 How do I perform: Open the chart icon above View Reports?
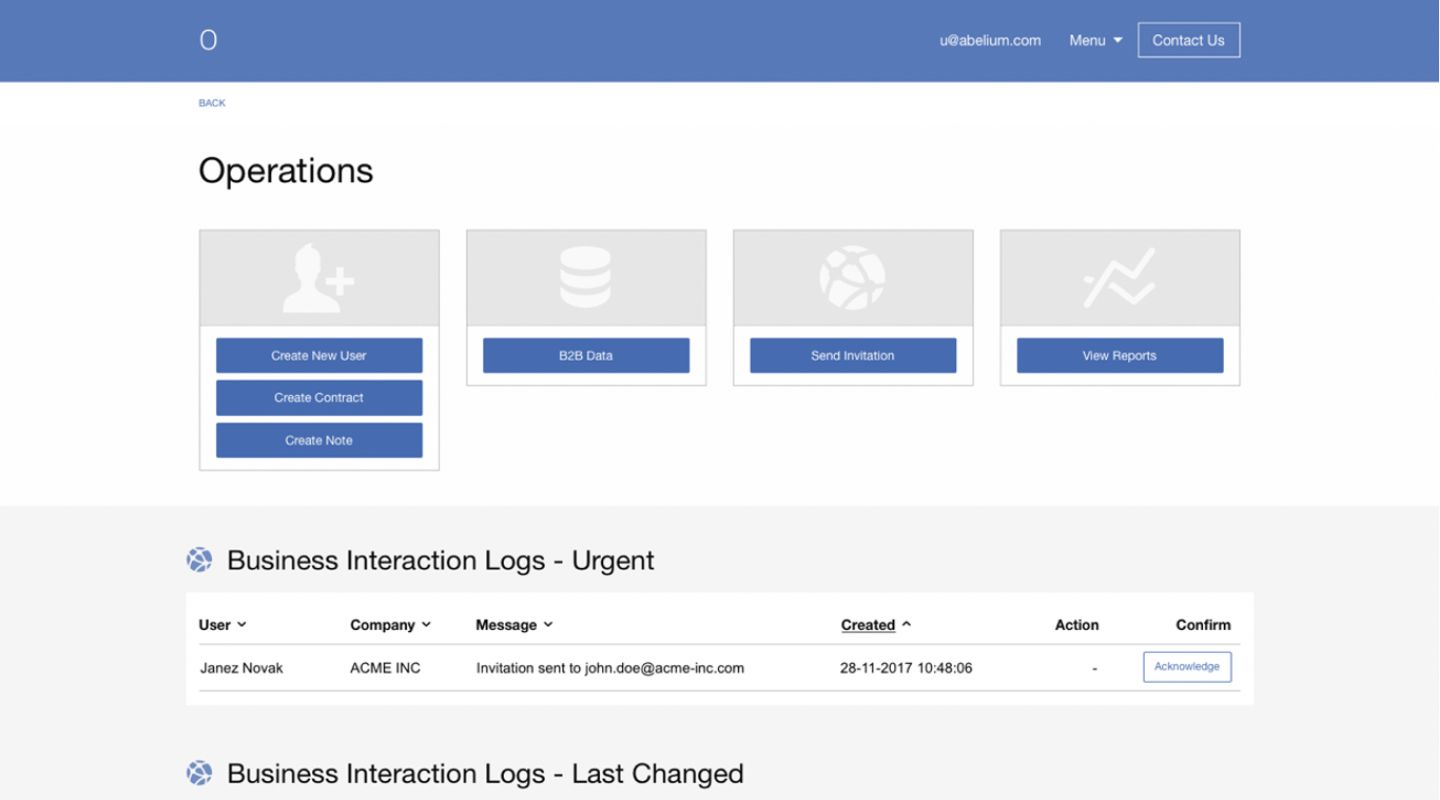(1119, 277)
